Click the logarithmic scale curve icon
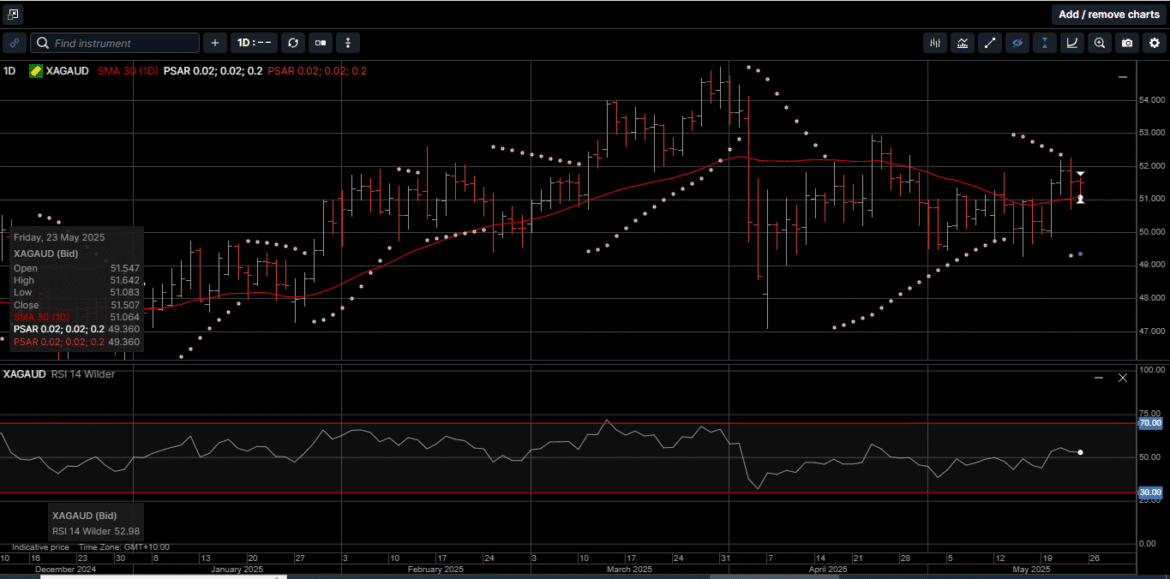 (1072, 43)
